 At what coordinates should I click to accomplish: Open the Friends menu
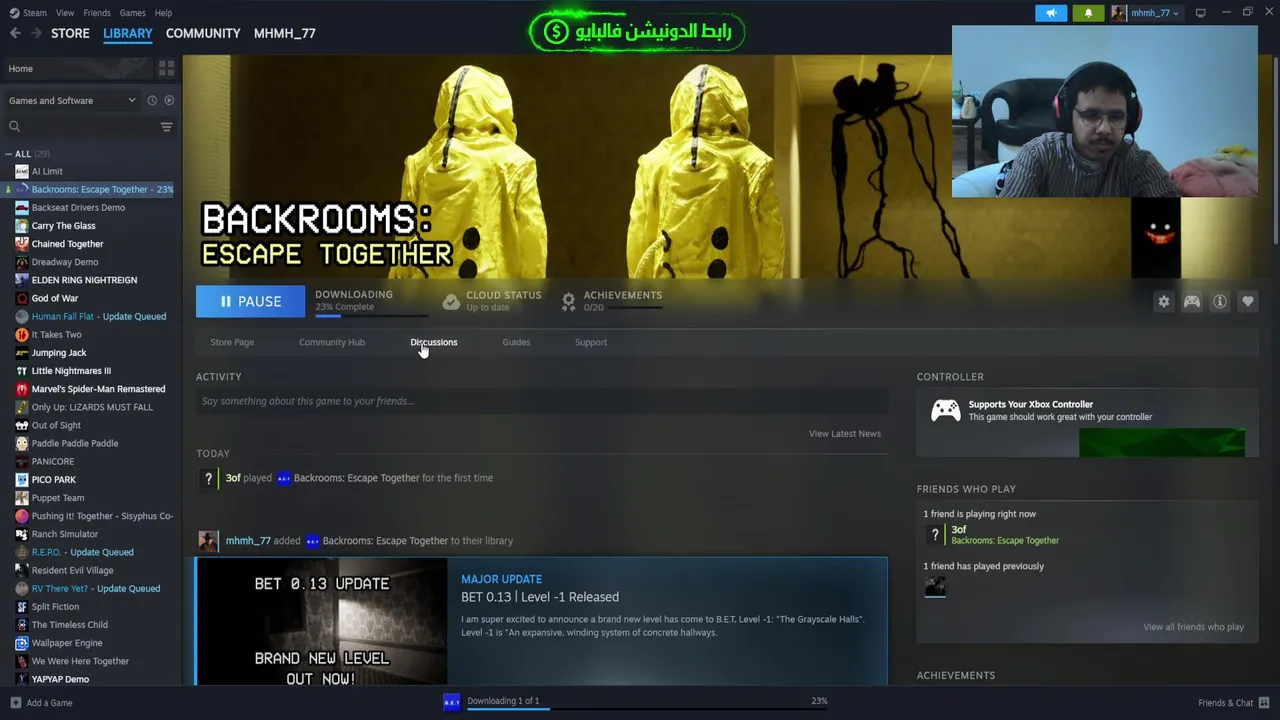(97, 13)
